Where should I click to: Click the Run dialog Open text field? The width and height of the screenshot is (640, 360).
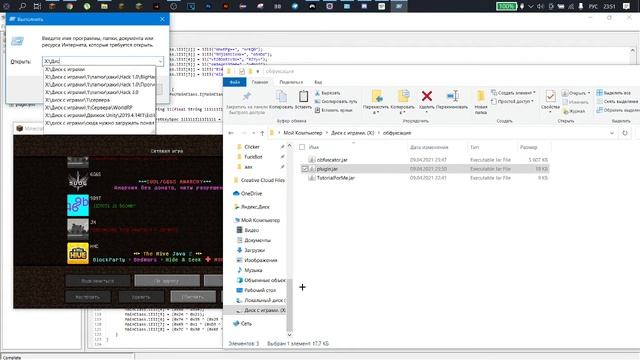pyautogui.click(x=99, y=61)
